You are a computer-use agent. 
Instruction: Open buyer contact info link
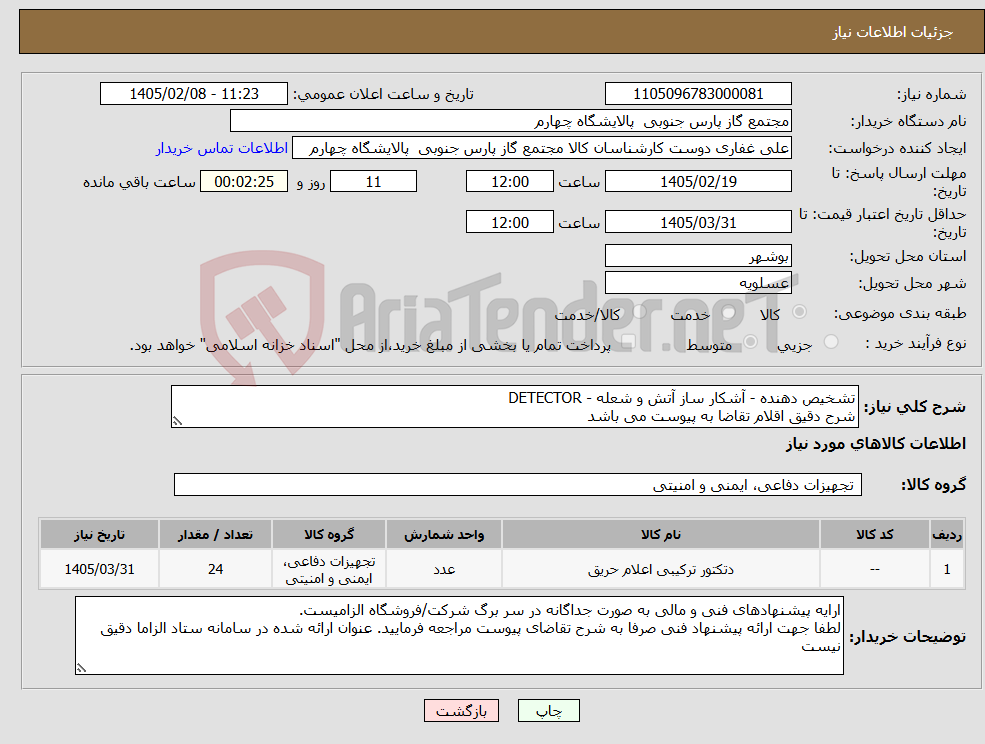(222, 148)
